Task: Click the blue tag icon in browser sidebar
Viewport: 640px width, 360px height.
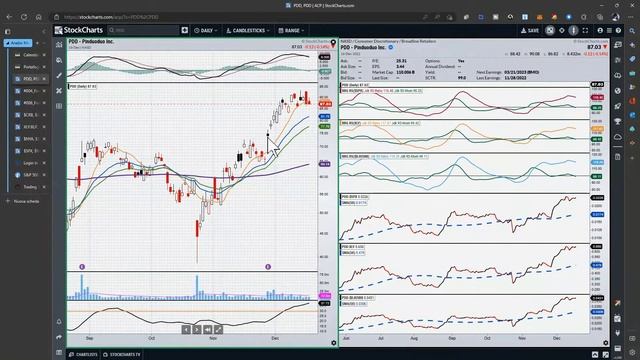Action: click(632, 59)
